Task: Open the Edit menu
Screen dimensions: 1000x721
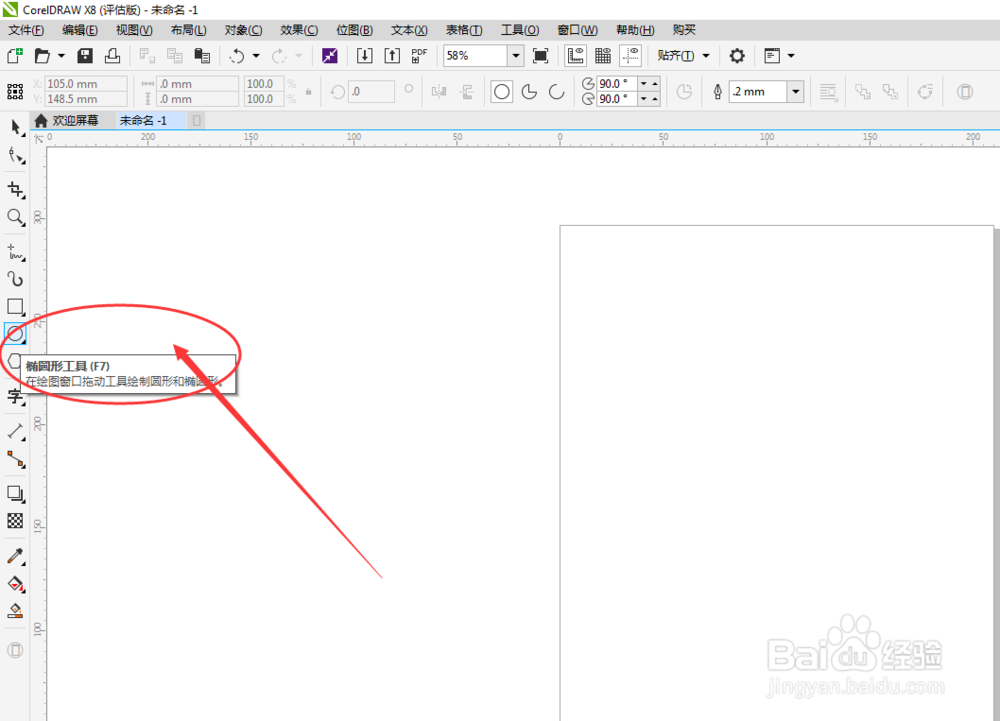Action: 80,30
